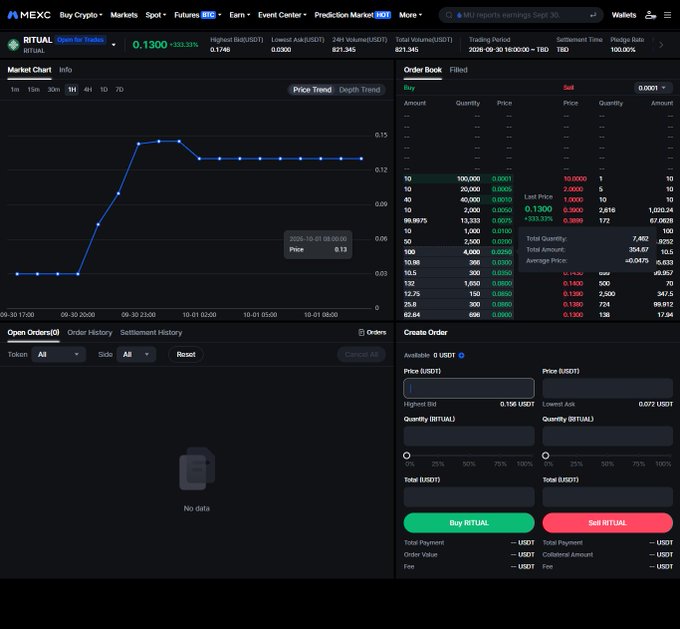The image size is (680, 629).
Task: Select the 1m chart interval
Action: 15,89
